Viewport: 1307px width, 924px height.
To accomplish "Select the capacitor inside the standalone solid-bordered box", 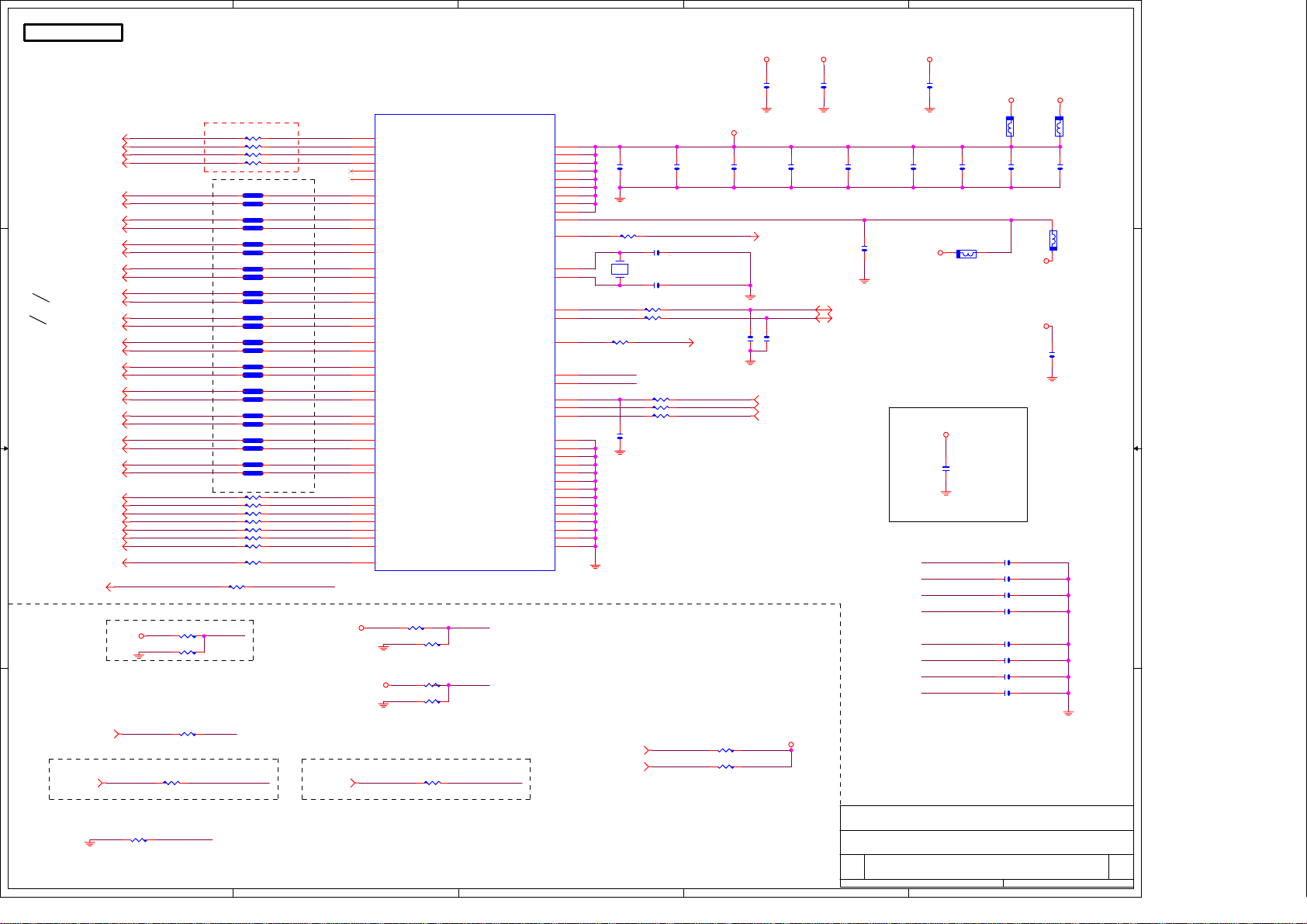I will pyautogui.click(x=946, y=468).
